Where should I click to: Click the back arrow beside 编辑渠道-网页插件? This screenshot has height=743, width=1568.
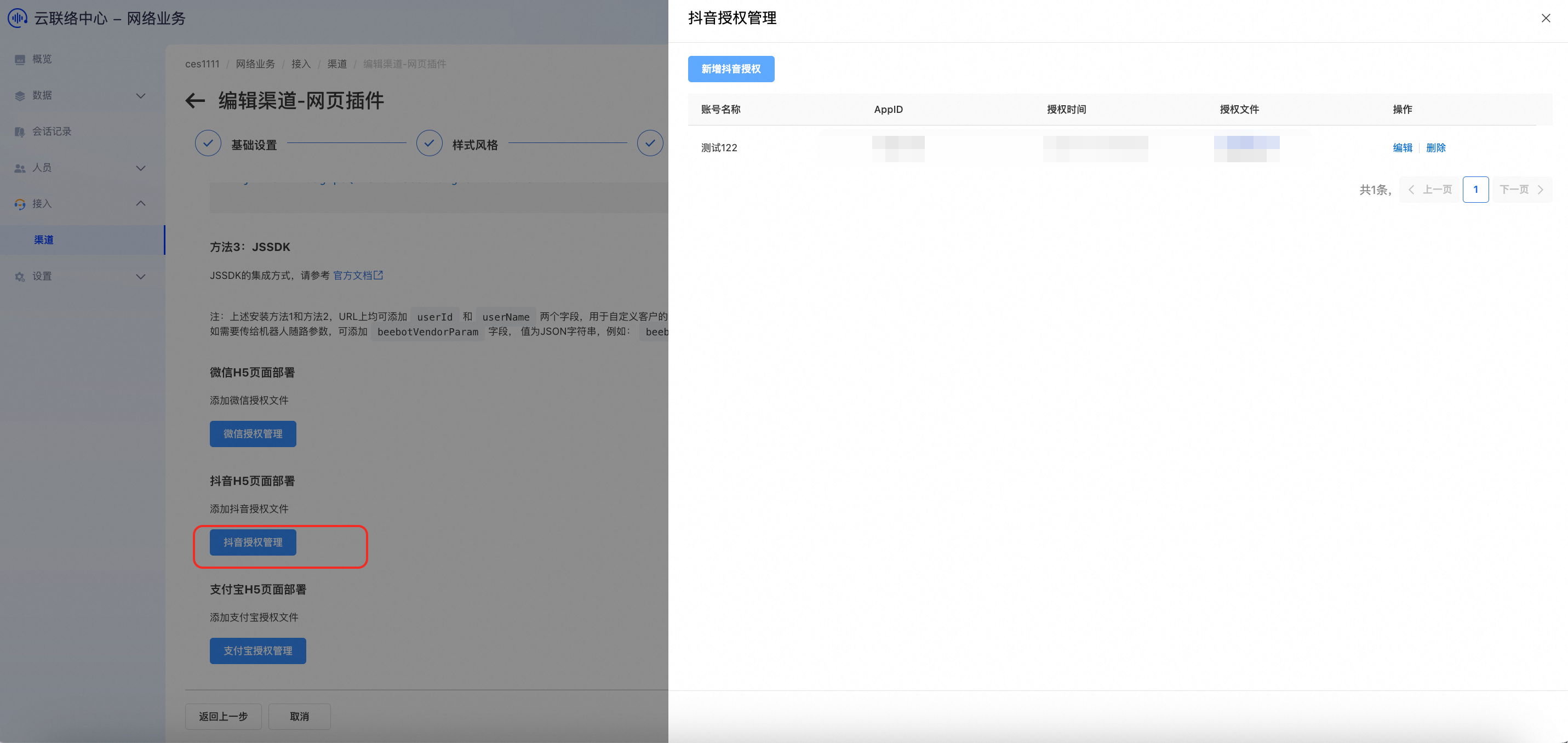point(195,100)
